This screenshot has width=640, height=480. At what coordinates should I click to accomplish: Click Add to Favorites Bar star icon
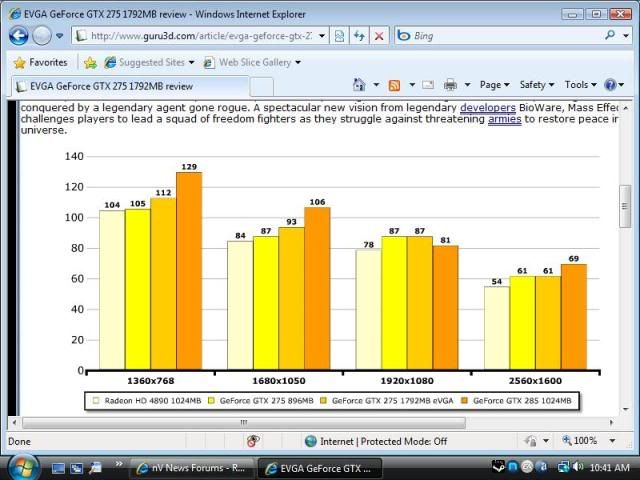90,62
